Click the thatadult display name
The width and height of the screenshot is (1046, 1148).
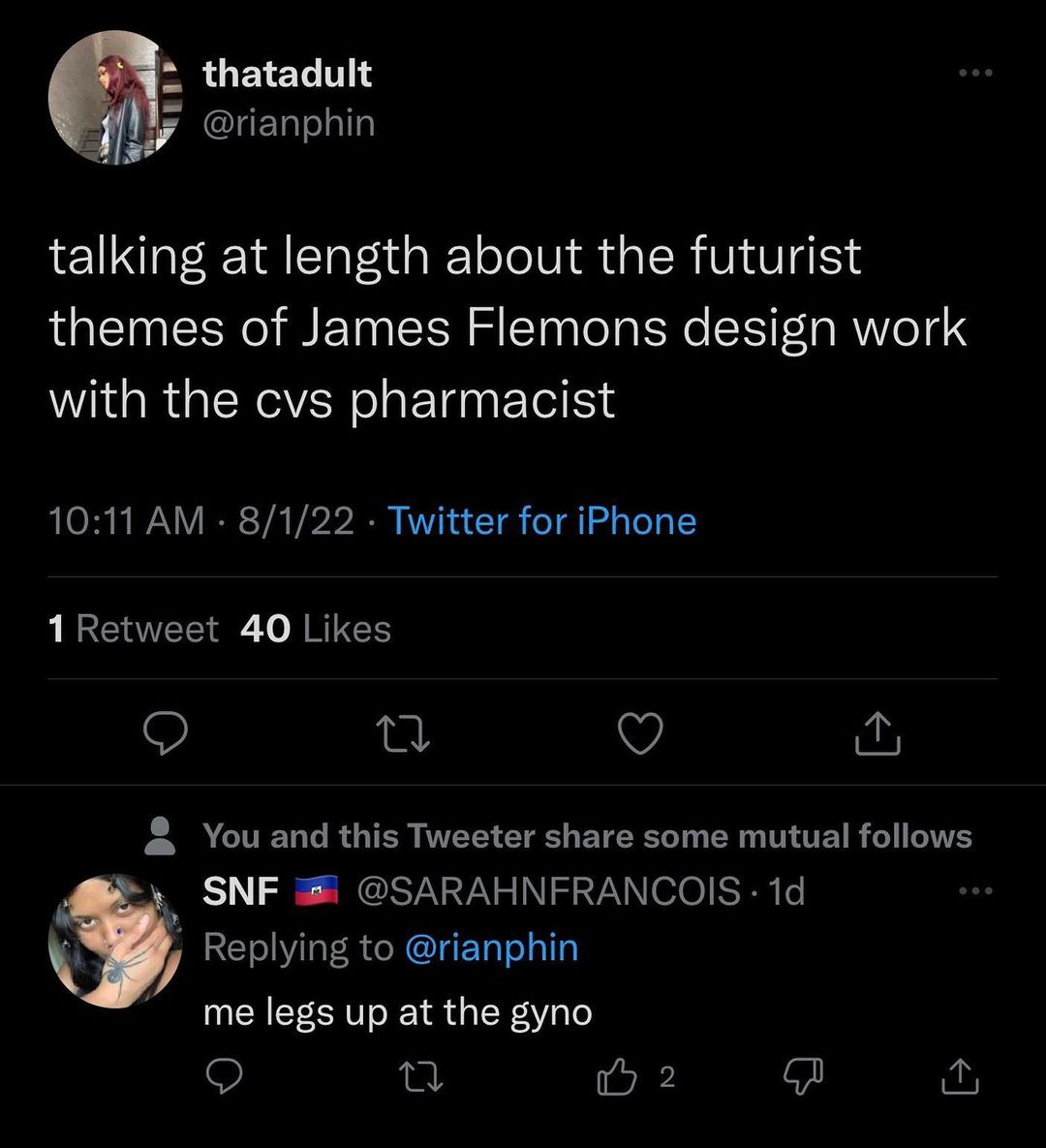[x=288, y=74]
